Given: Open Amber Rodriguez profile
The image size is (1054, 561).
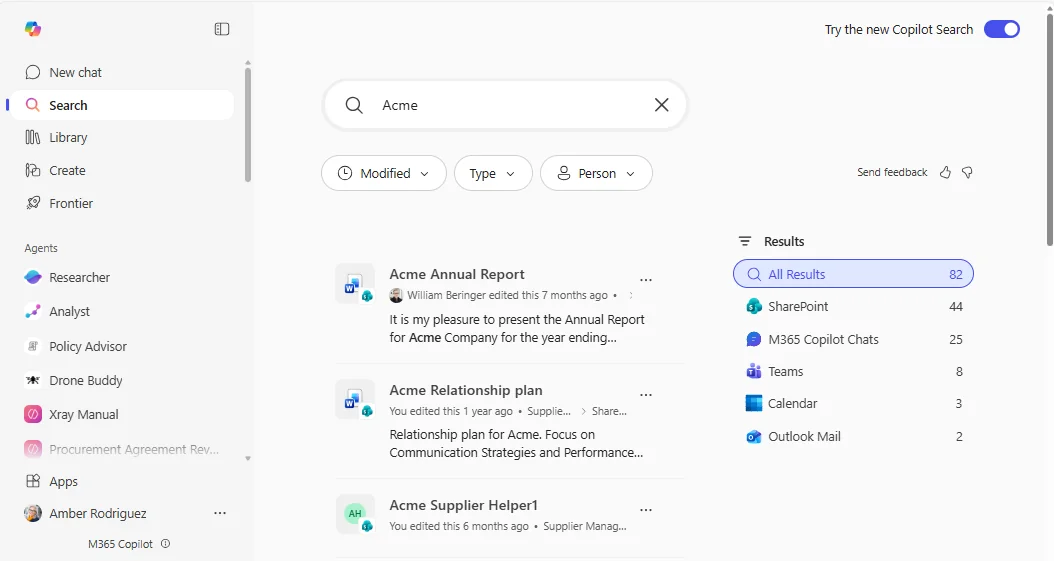Looking at the screenshot, I should pos(85,513).
